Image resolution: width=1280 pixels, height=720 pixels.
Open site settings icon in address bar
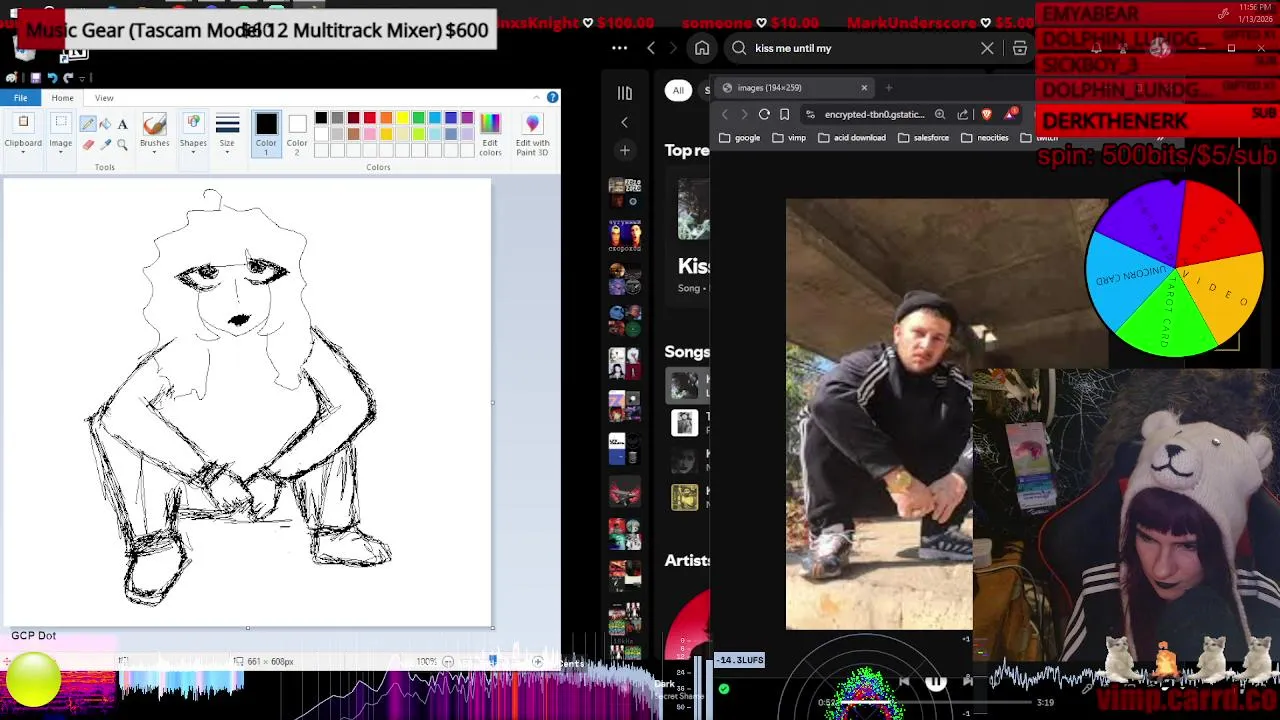click(x=810, y=114)
